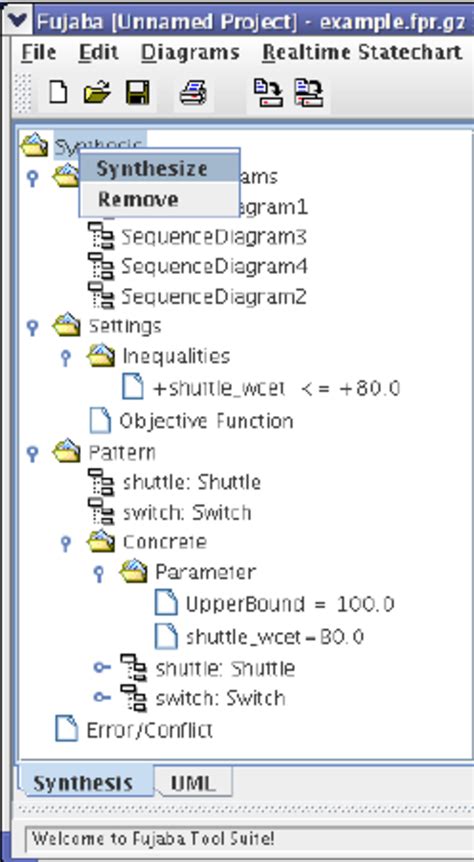Click the first import/export documents toolbar icon
This screenshot has height=862, width=474.
[x=267, y=92]
